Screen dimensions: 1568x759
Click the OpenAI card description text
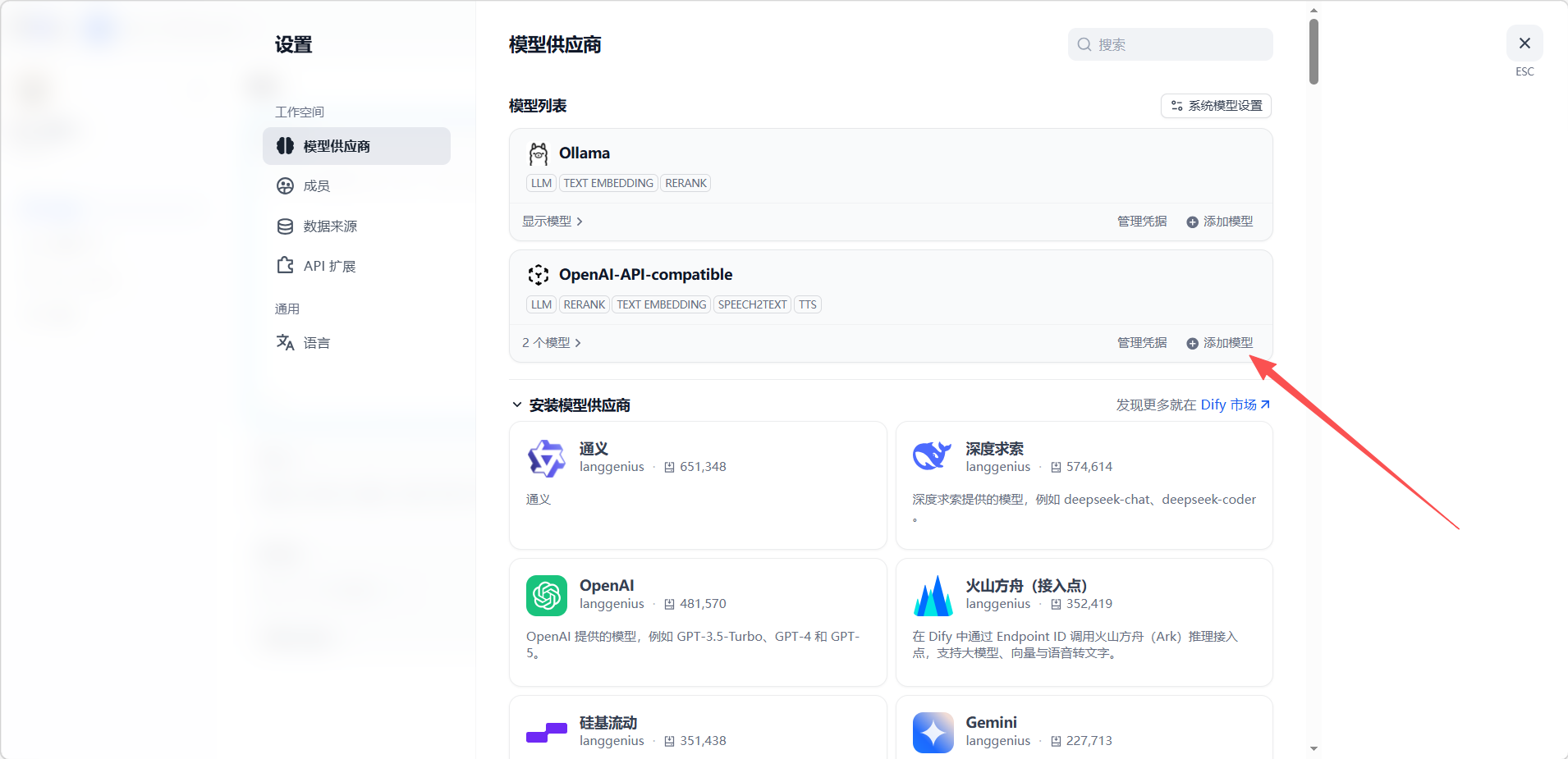693,645
